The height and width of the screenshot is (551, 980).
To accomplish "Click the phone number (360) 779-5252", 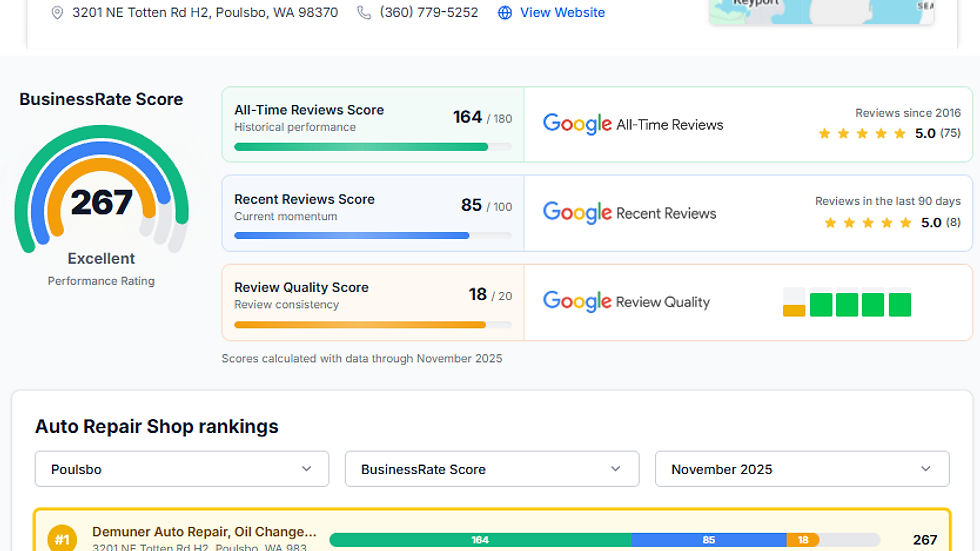I will pos(429,12).
